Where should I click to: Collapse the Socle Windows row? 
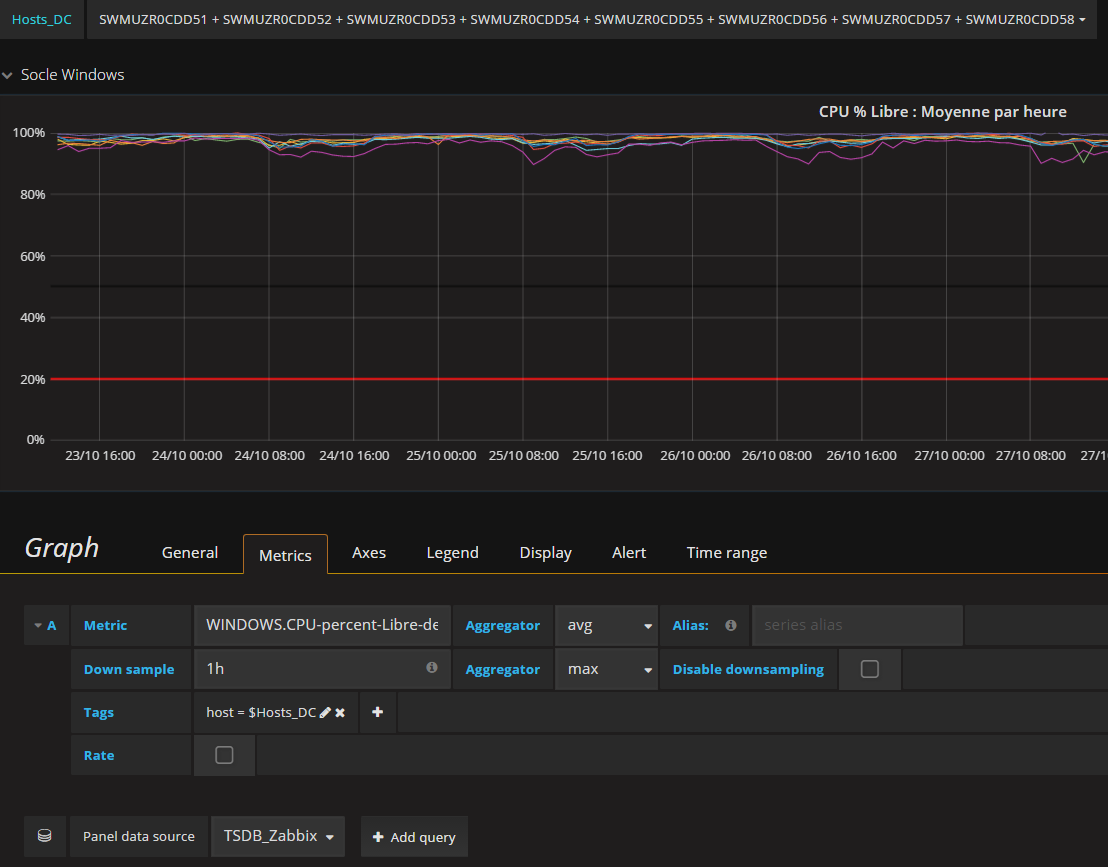[x=7, y=75]
